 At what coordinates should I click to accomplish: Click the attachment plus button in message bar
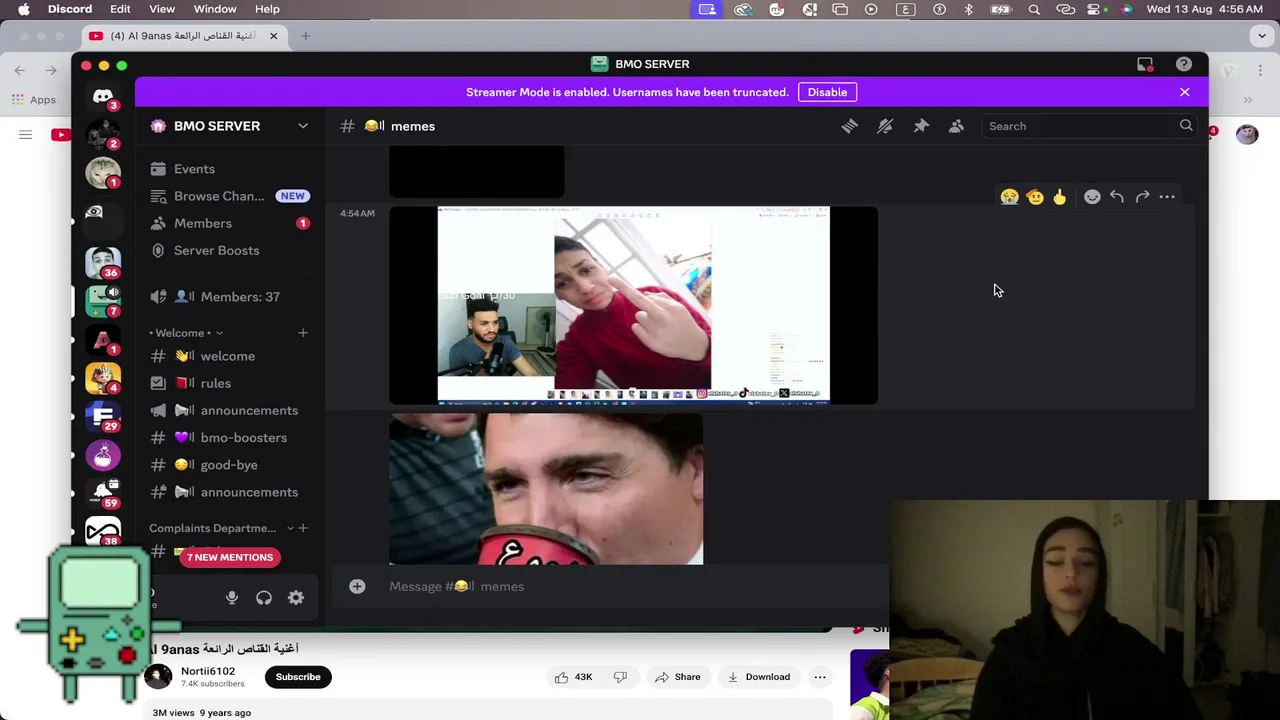coord(357,587)
